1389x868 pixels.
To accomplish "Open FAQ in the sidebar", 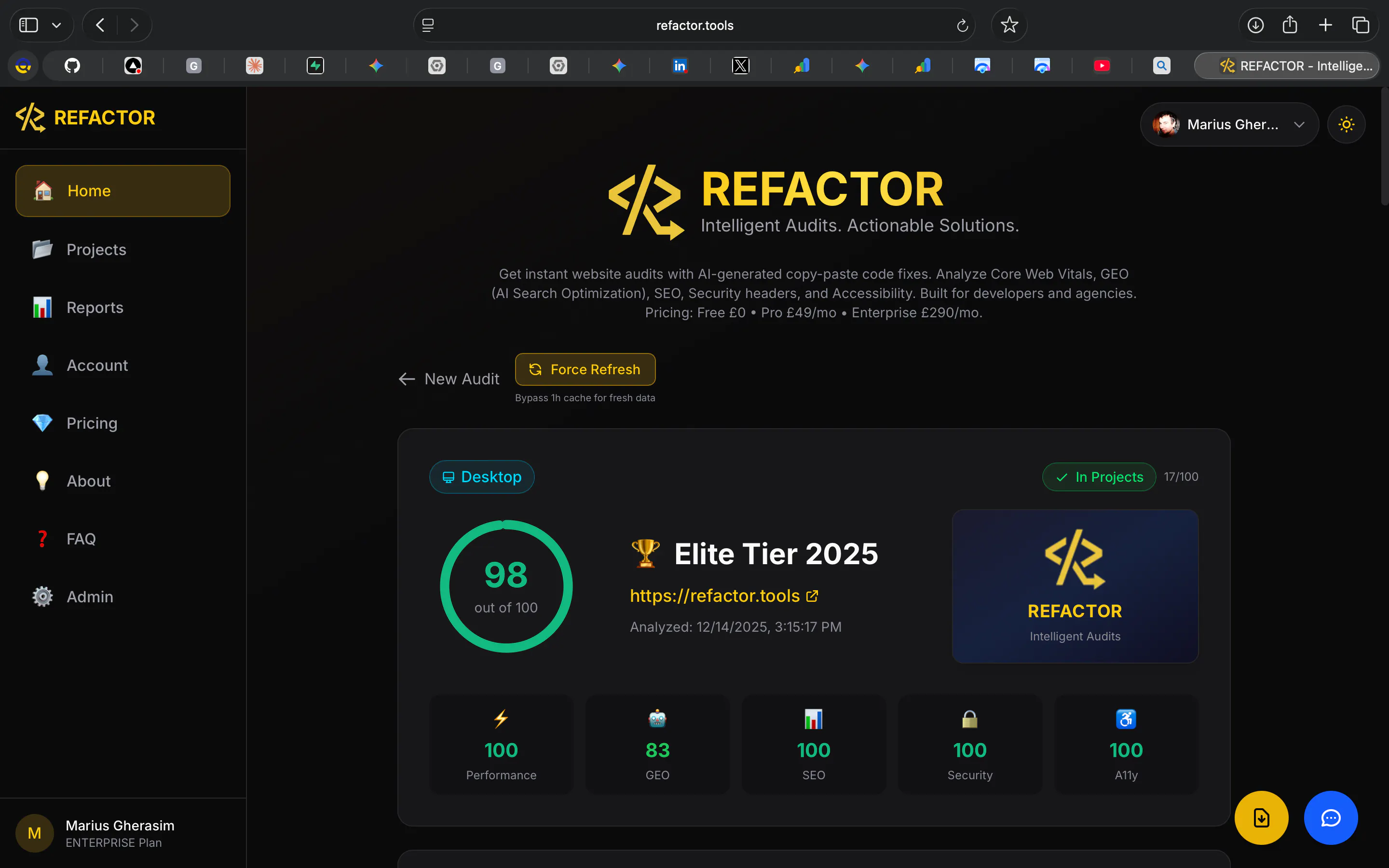I will click(x=123, y=539).
